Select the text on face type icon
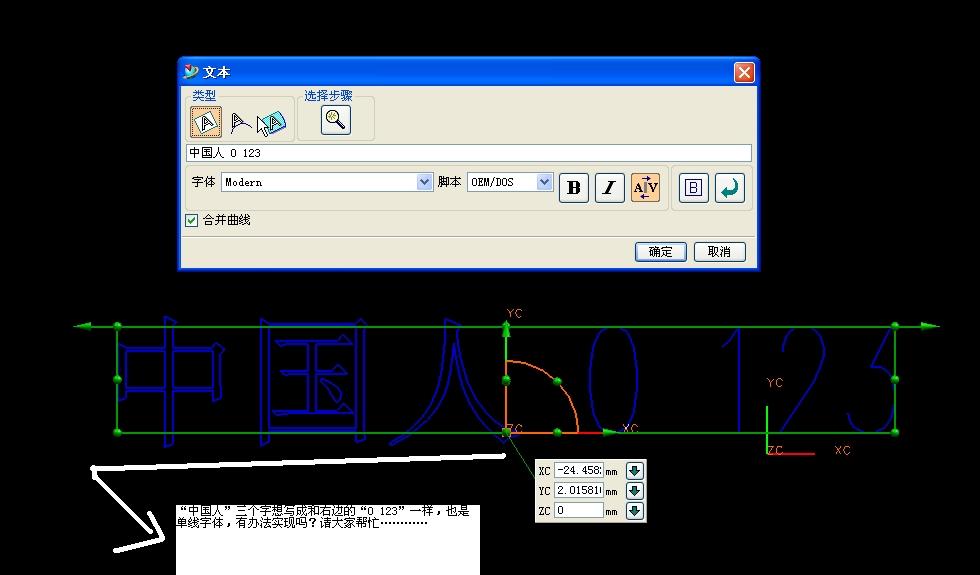The width and height of the screenshot is (980, 575). click(x=272, y=124)
